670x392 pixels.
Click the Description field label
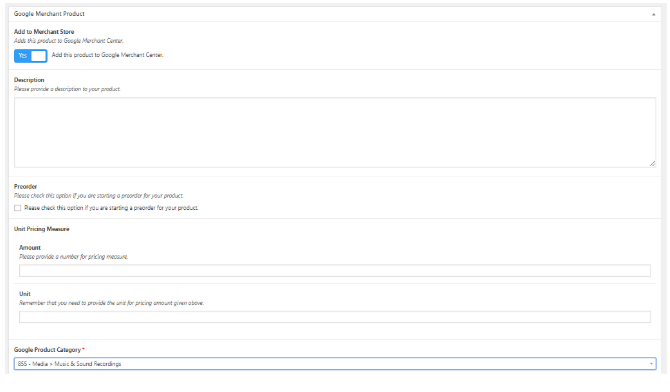pos(29,80)
